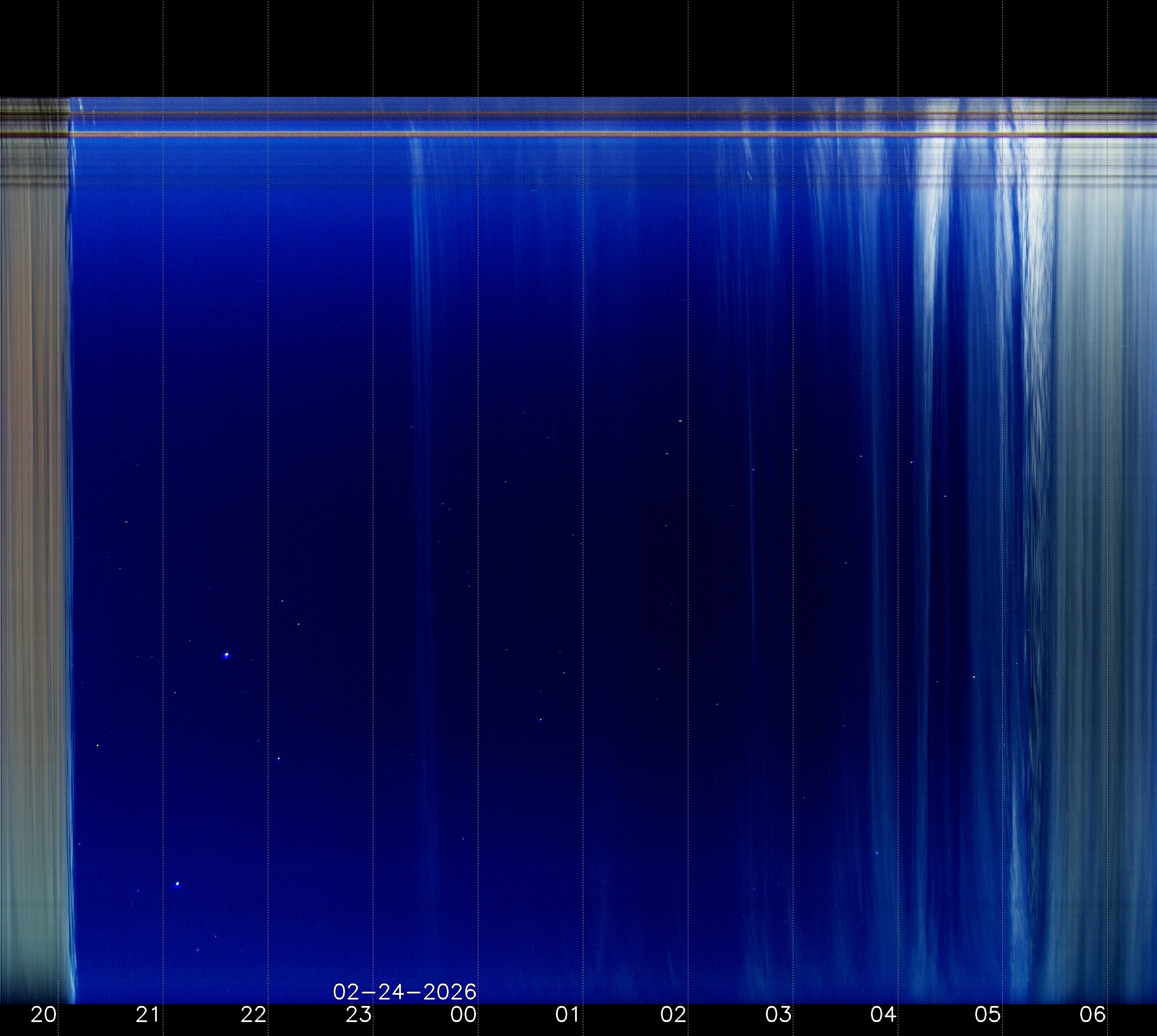Select the 00 midnight hour label
This screenshot has width=1157, height=1036.
(x=464, y=1015)
